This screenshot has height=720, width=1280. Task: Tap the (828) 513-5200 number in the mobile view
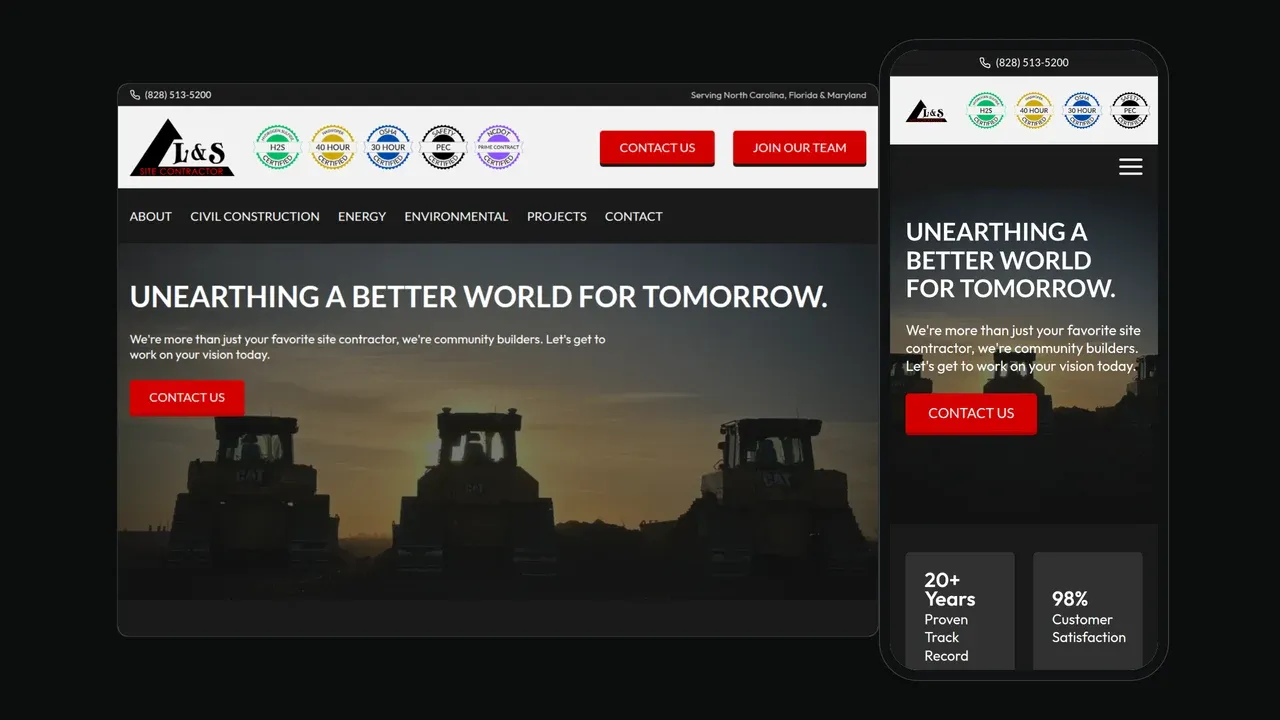(x=1032, y=62)
